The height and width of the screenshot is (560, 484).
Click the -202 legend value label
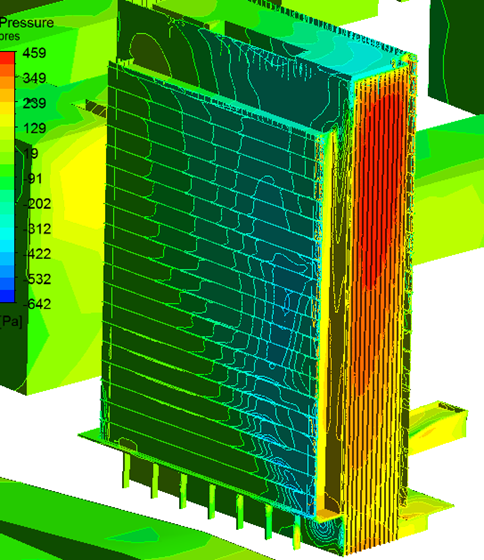coord(37,204)
